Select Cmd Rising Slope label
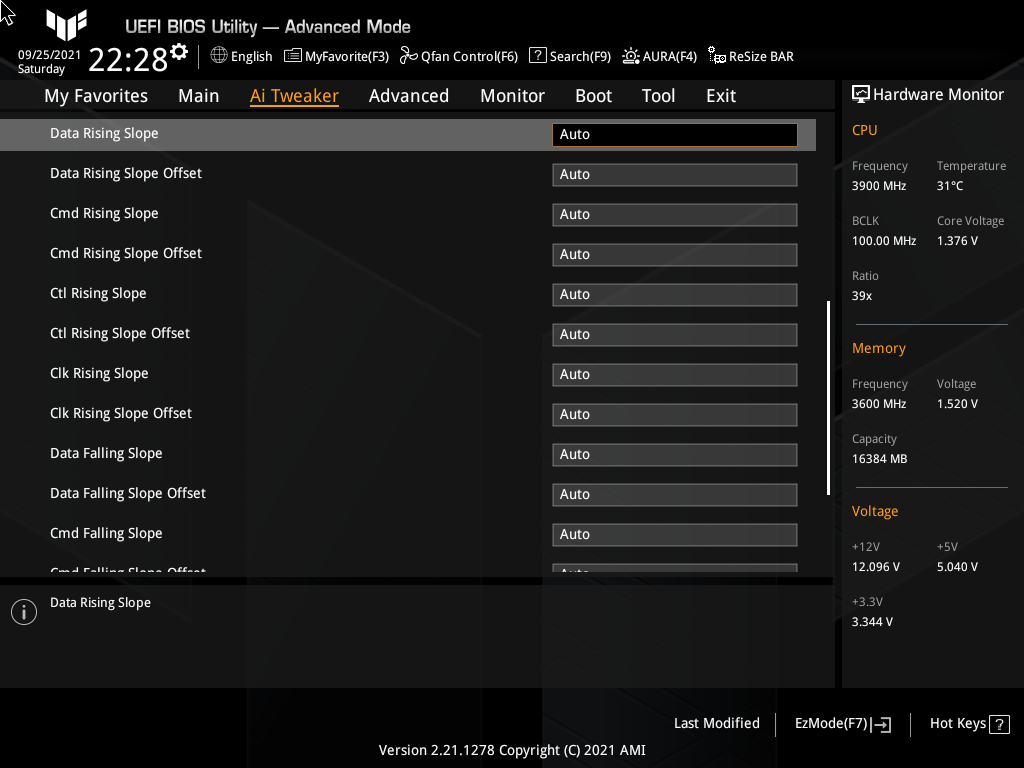Viewport: 1024px width, 768px height. click(104, 214)
